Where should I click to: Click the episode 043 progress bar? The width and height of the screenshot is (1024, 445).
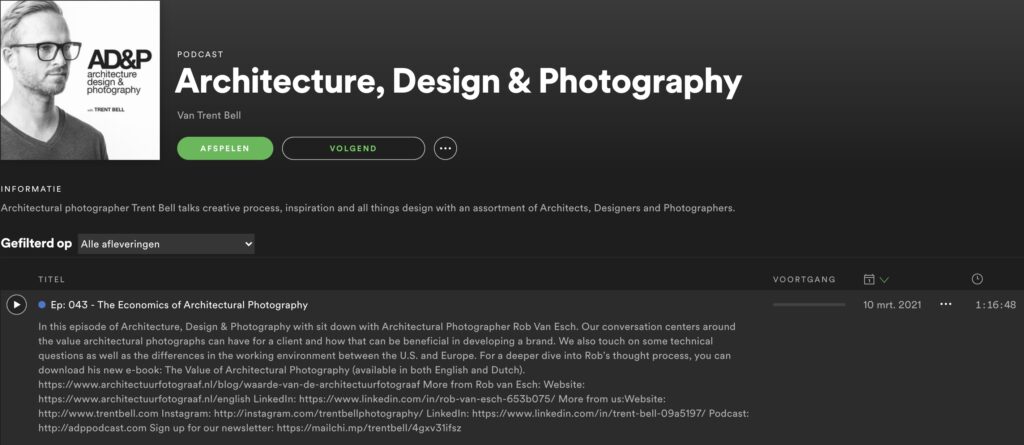coord(808,305)
